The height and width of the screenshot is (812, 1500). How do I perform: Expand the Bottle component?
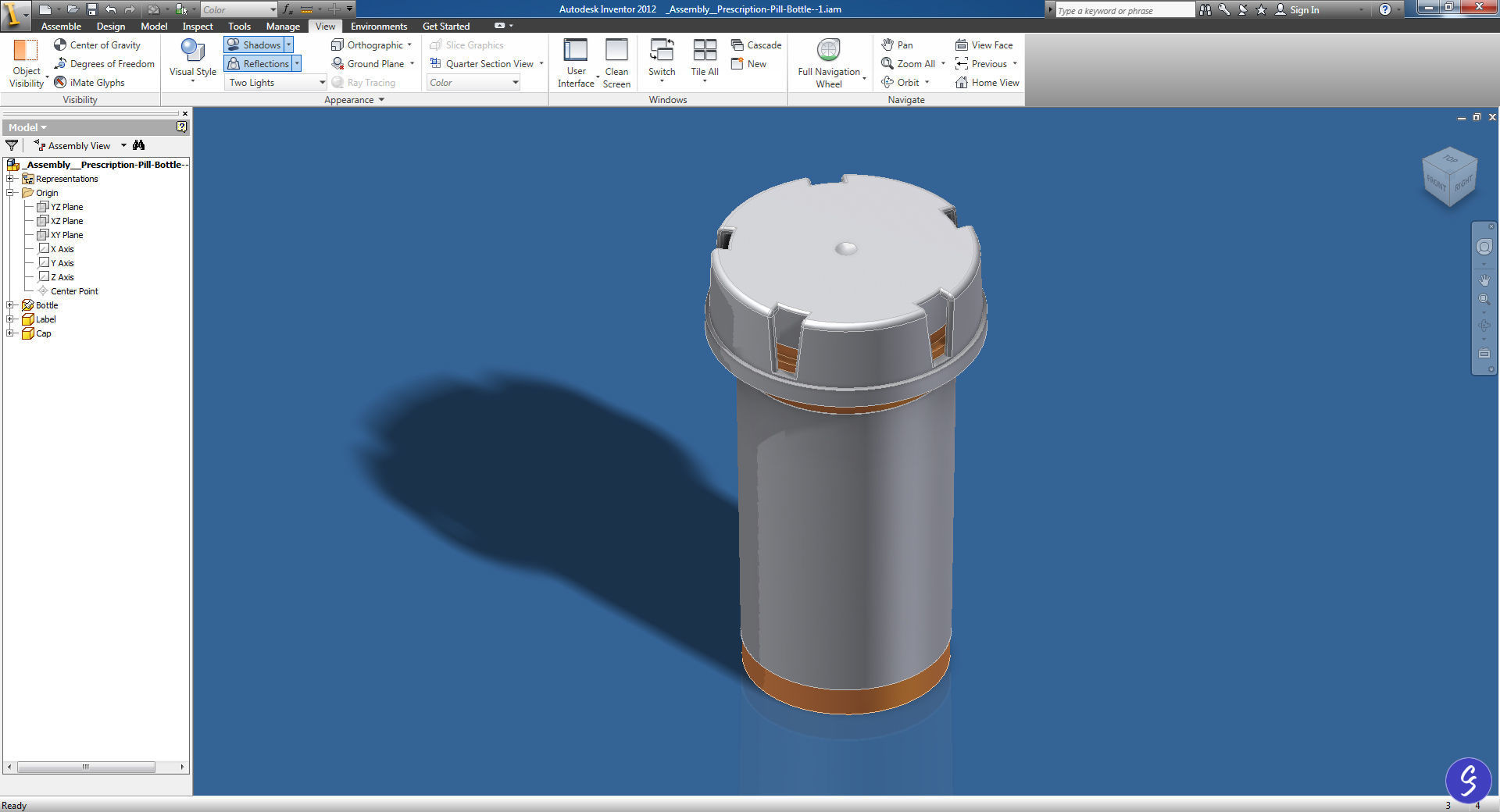(x=10, y=305)
